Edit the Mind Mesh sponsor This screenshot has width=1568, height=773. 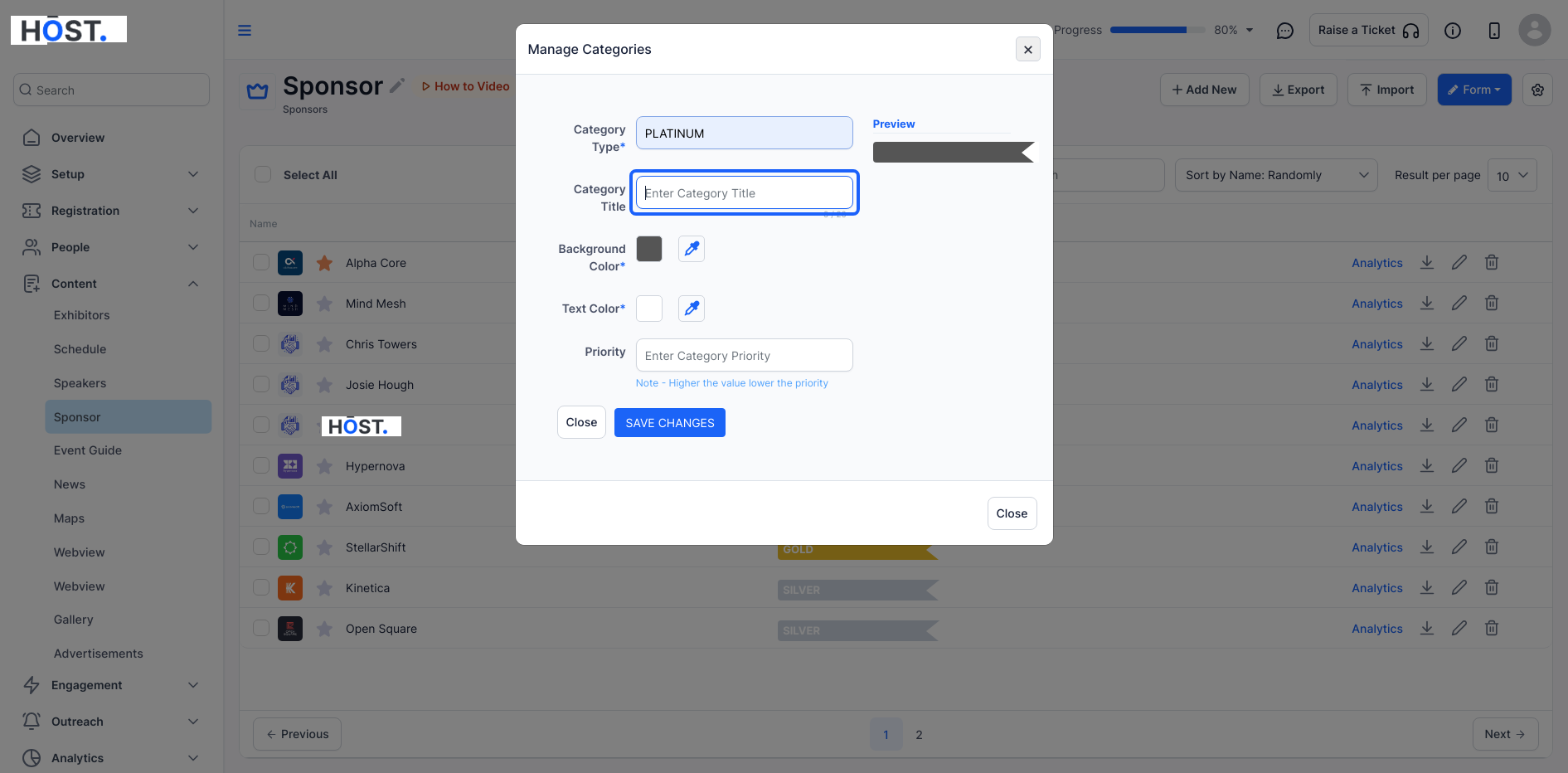[1459, 304]
